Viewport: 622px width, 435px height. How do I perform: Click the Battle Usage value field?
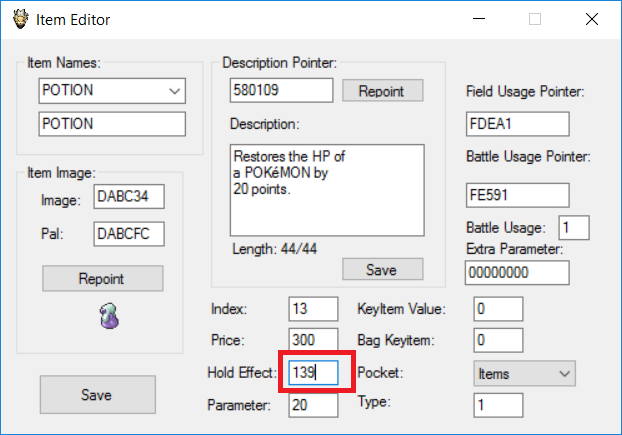(574, 228)
